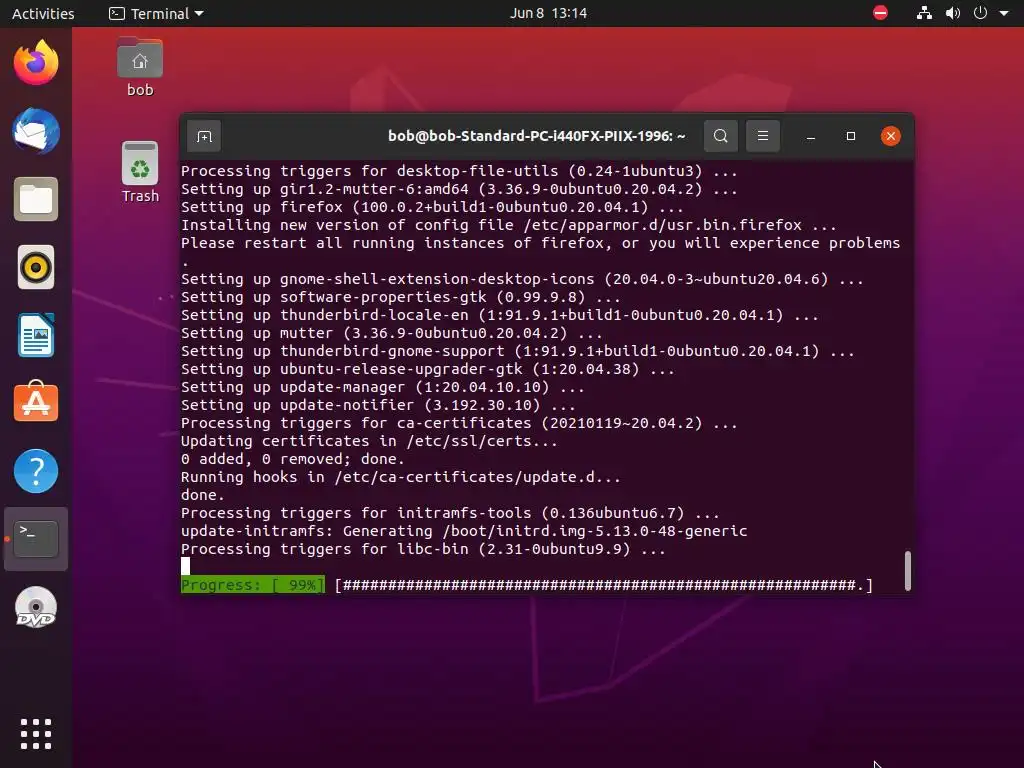This screenshot has width=1024, height=768.
Task: Click the terminal scrollbar handle
Action: [x=908, y=571]
